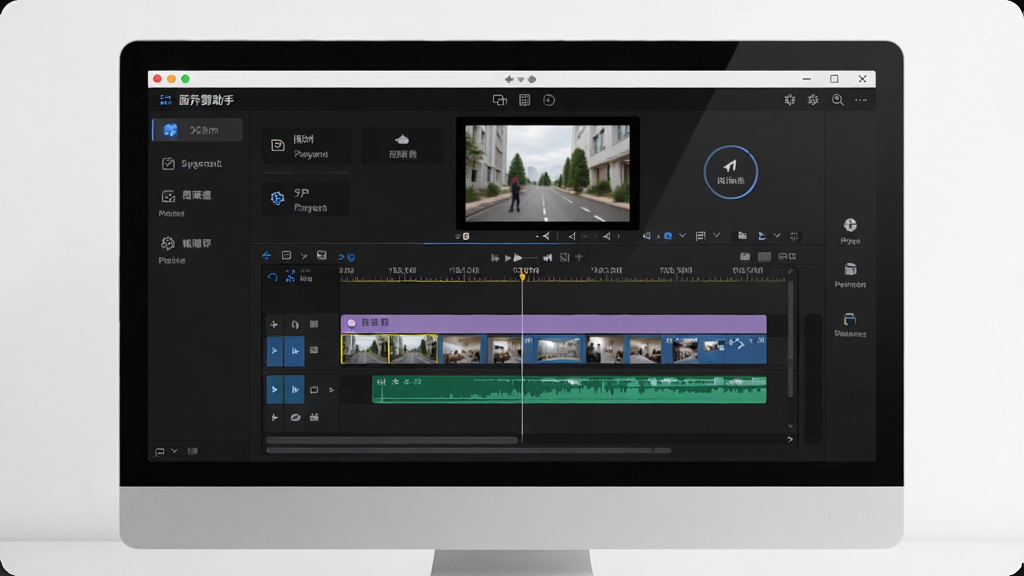
Task: Open the SP card with blue badge icon
Action: click(306, 199)
